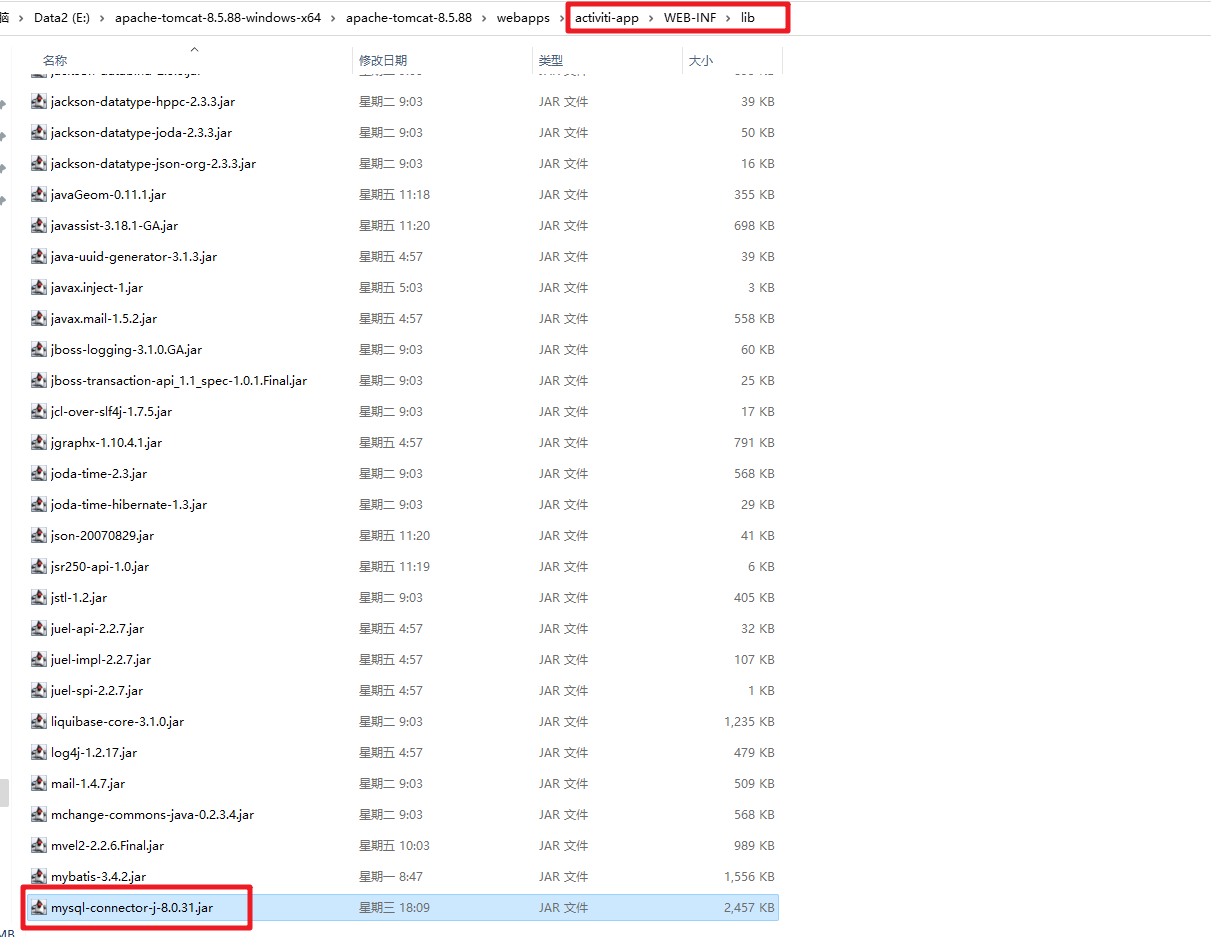Click the json-20070829.jar file icon
This screenshot has width=1211, height=937.
pyautogui.click(x=39, y=536)
